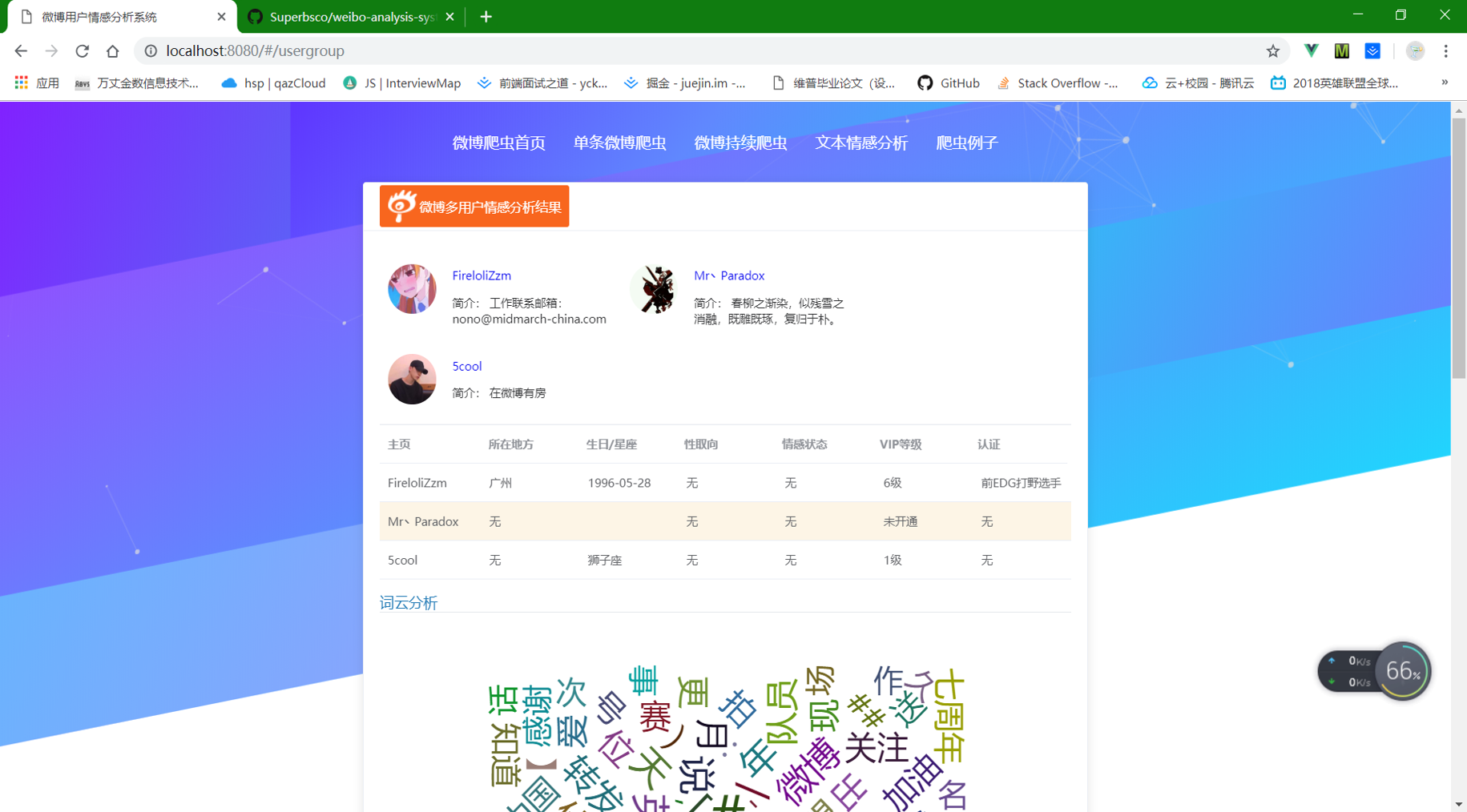Click the 66% speed monitor widget
1467x812 pixels.
(x=1374, y=671)
